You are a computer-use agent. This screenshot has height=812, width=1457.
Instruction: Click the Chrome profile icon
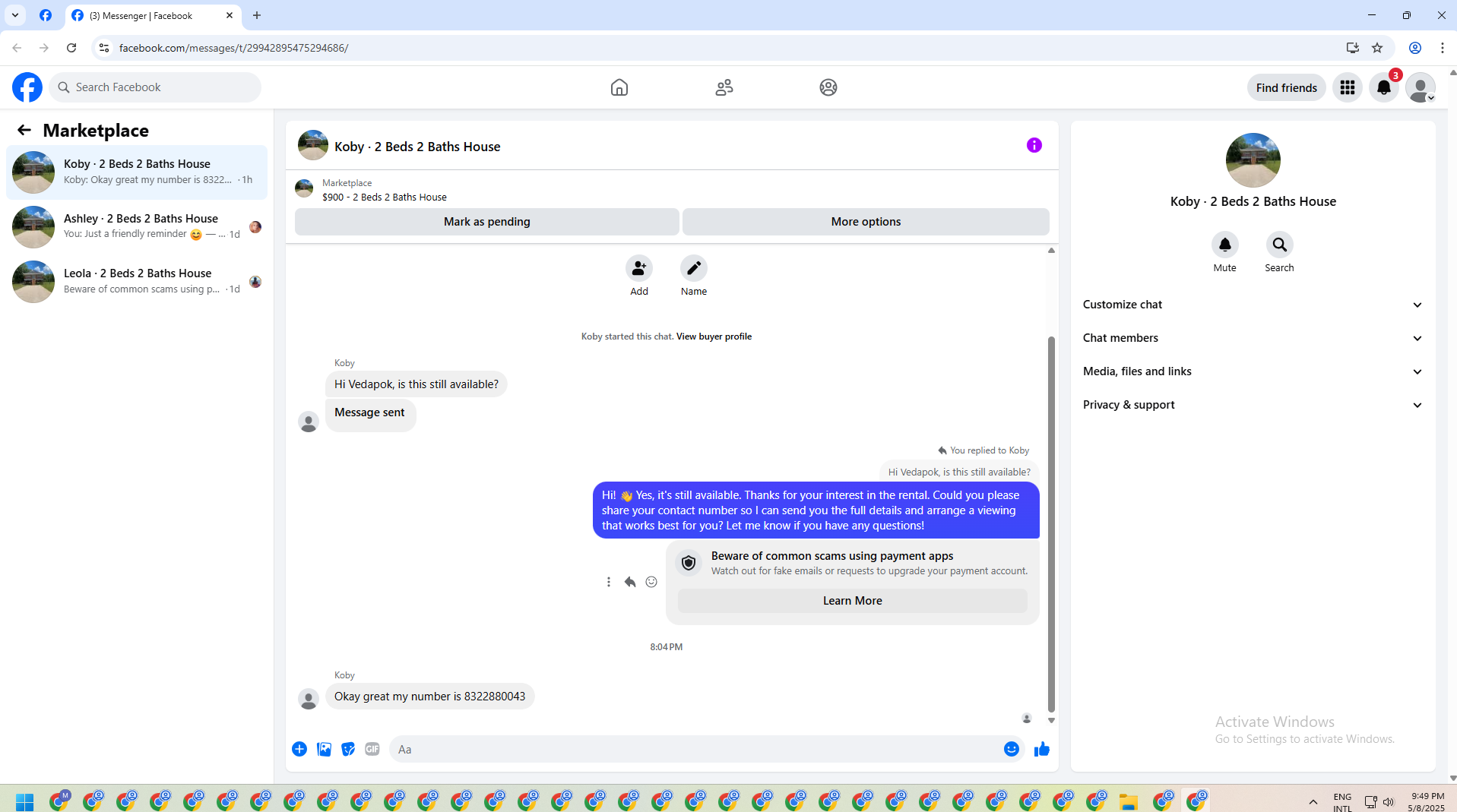1415,48
